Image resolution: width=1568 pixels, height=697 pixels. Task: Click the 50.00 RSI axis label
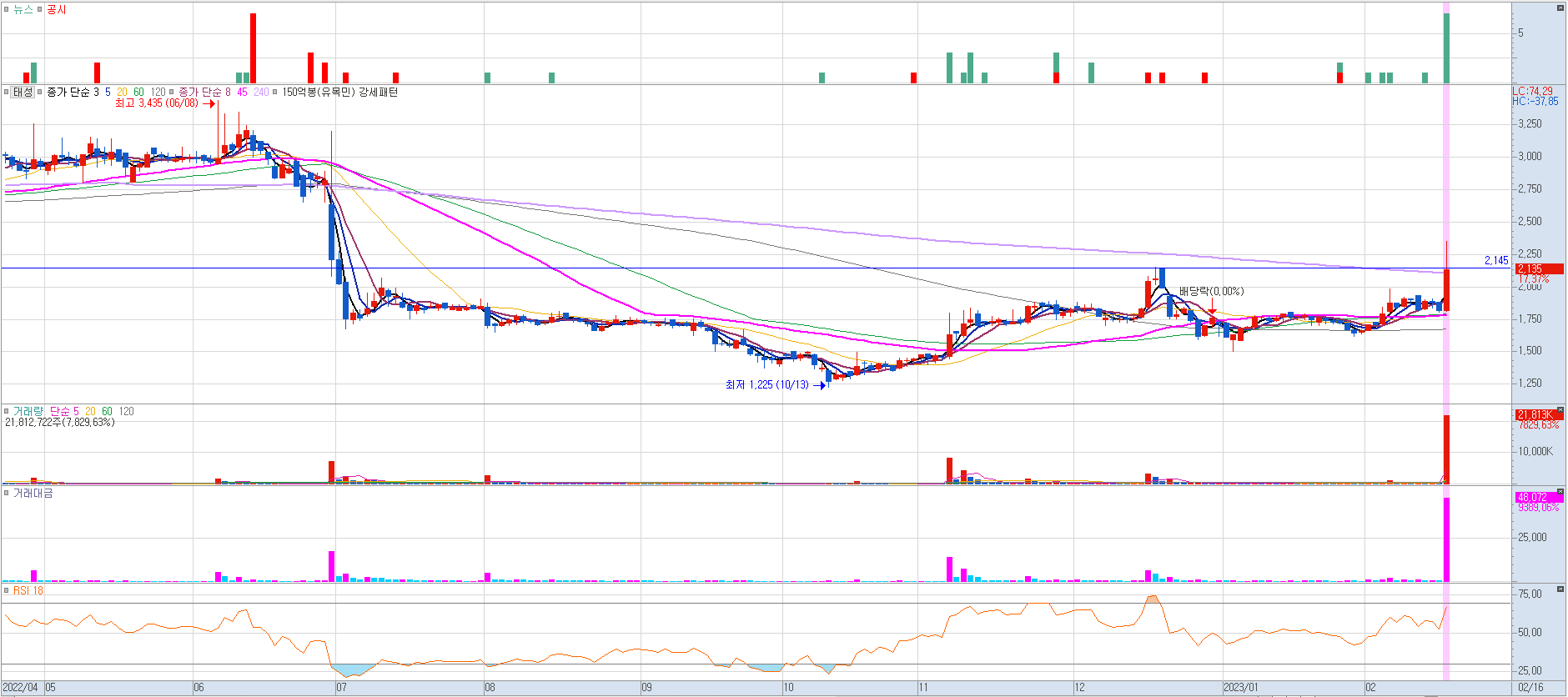click(1530, 632)
